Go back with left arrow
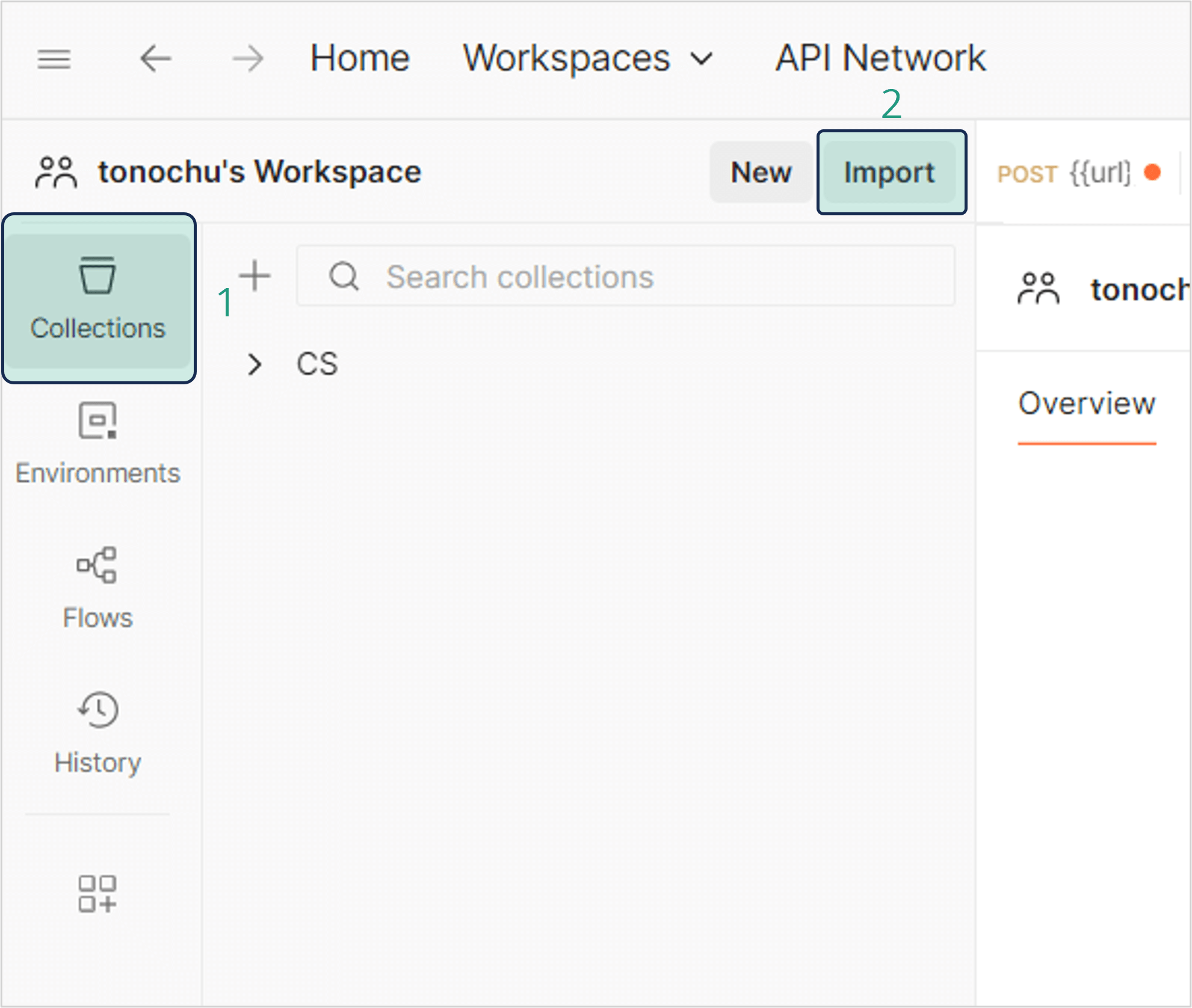Image resolution: width=1192 pixels, height=1008 pixels. coord(155,59)
